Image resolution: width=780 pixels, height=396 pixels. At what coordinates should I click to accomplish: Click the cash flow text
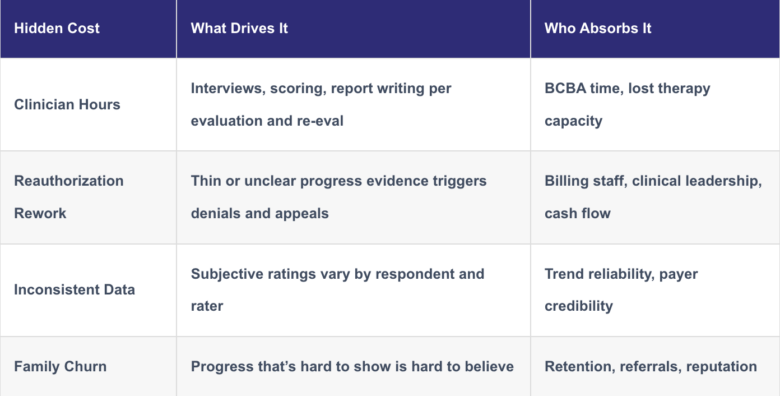[577, 213]
